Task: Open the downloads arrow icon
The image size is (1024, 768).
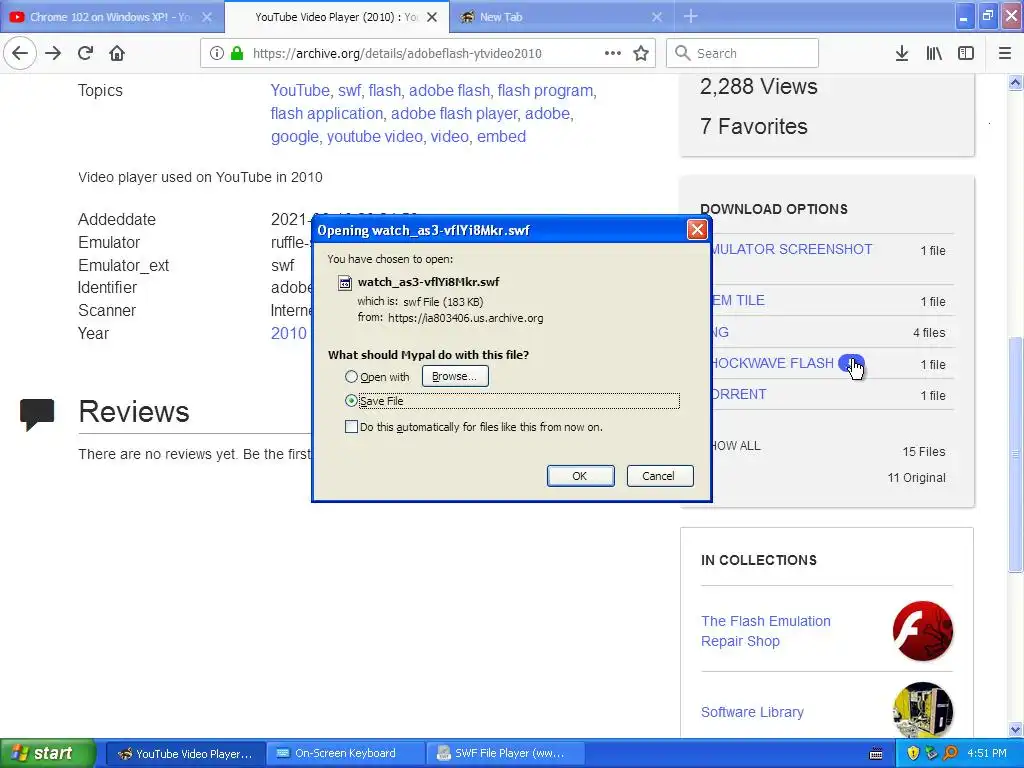Action: (902, 53)
